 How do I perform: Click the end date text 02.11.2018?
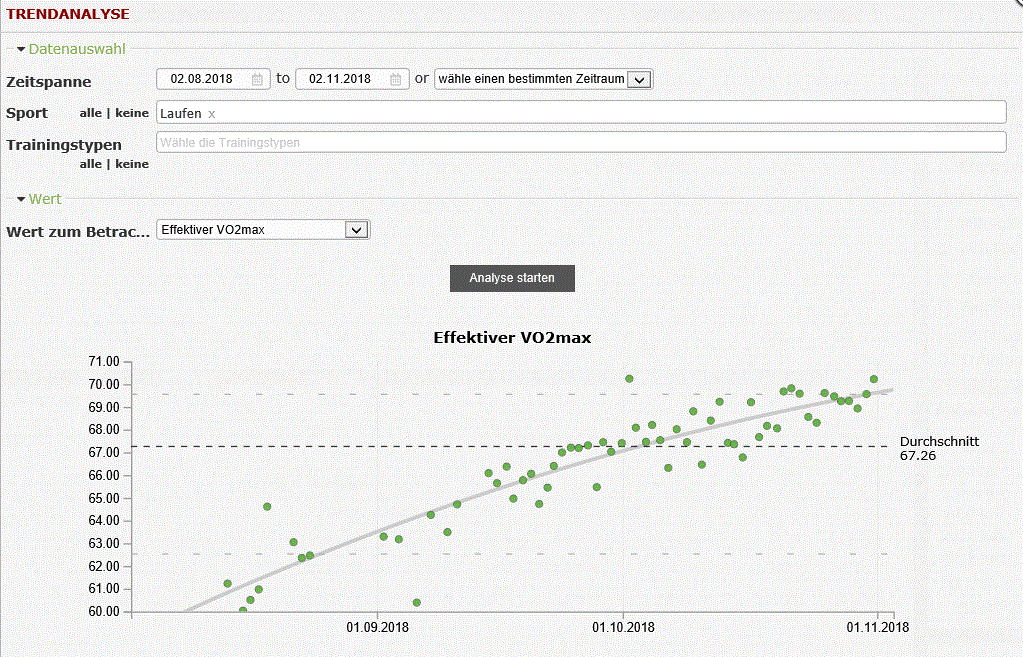340,79
